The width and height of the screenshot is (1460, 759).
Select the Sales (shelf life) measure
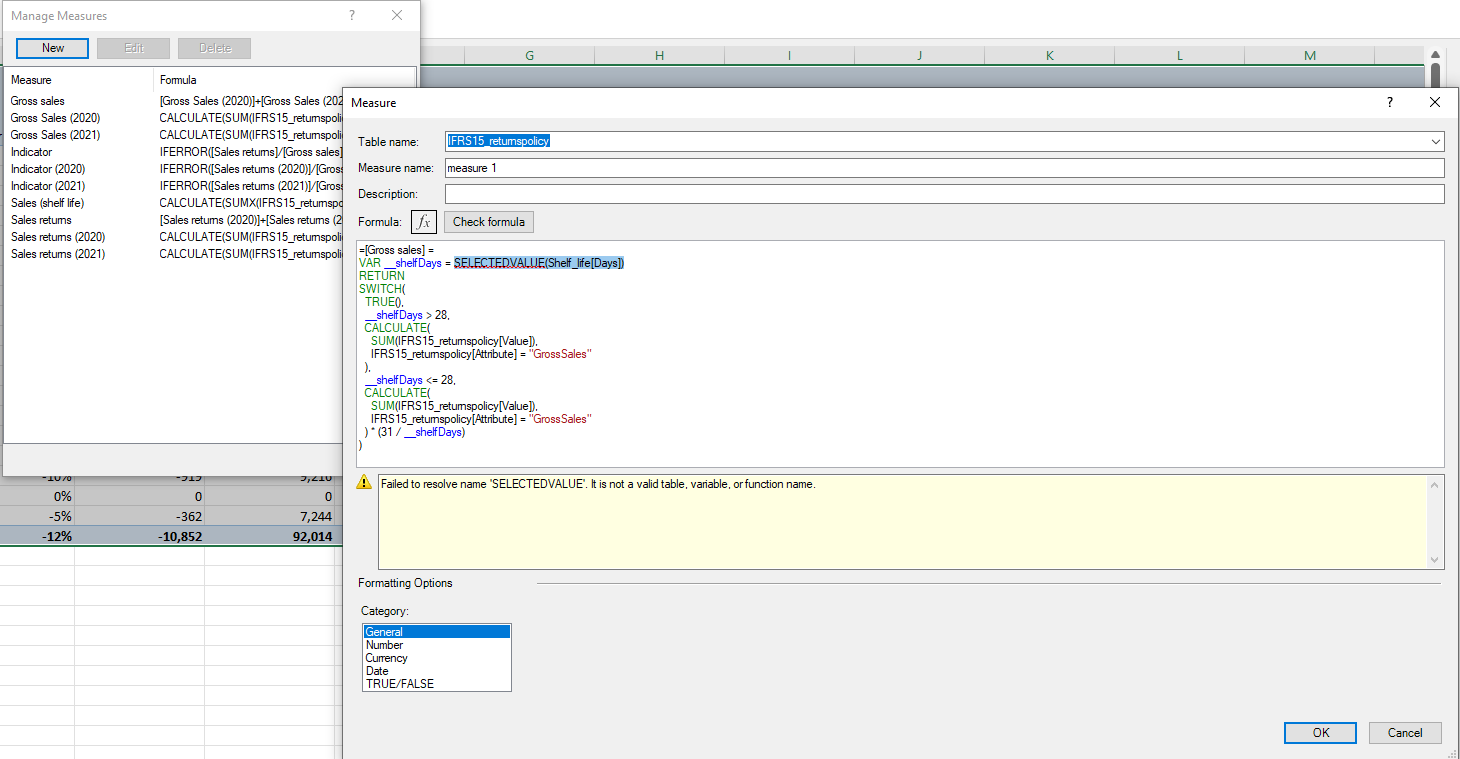[174, 203]
